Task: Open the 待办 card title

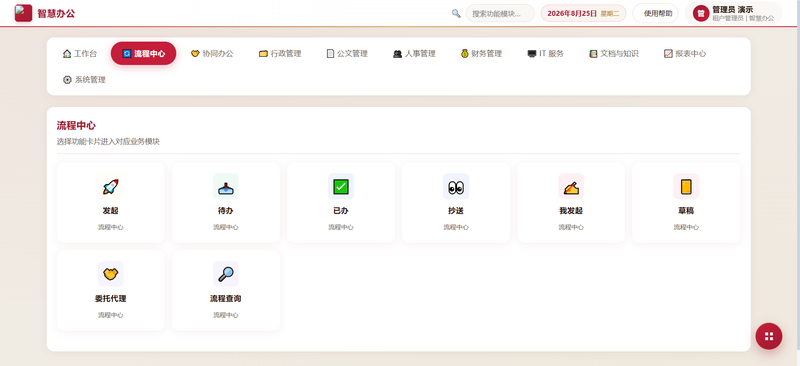Action: tap(226, 211)
